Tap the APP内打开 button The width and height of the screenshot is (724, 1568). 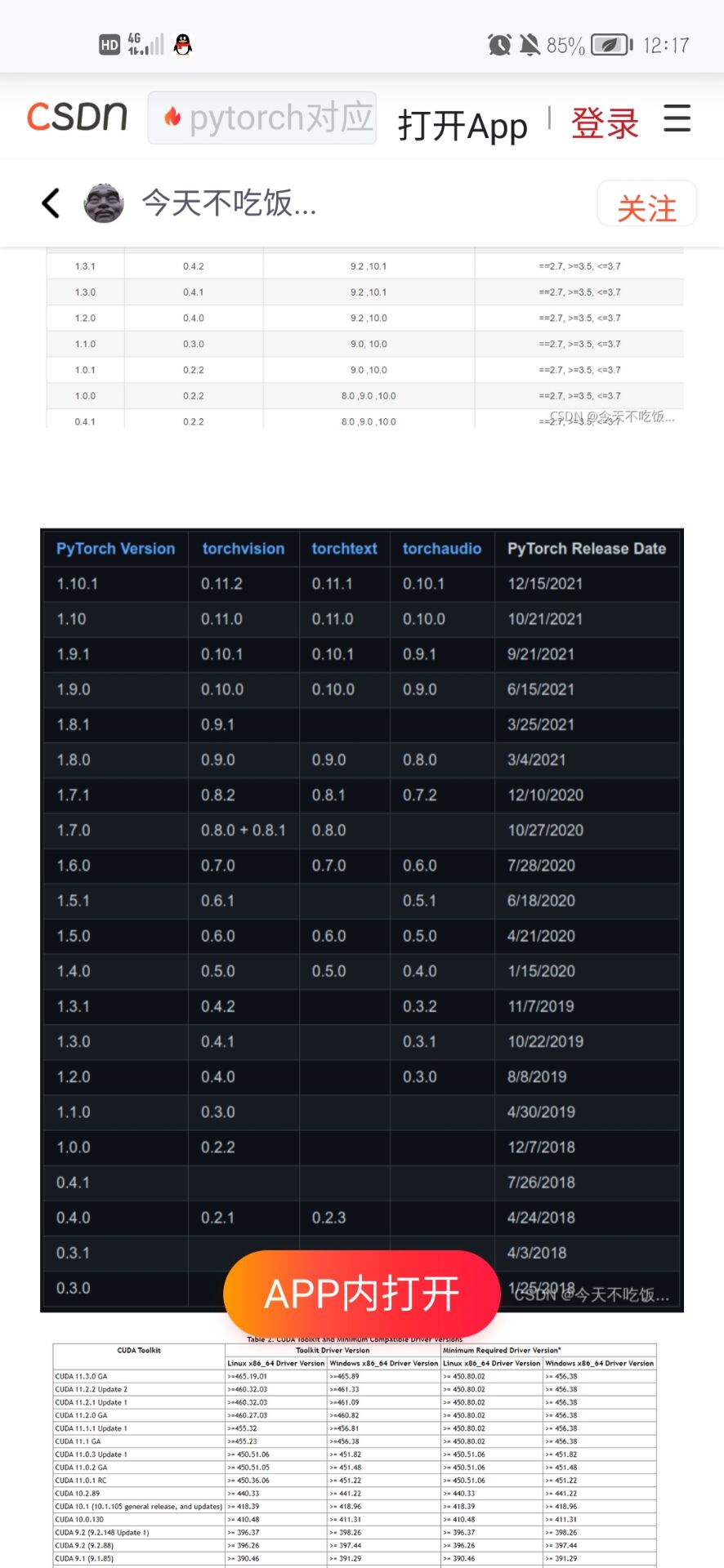click(362, 1294)
